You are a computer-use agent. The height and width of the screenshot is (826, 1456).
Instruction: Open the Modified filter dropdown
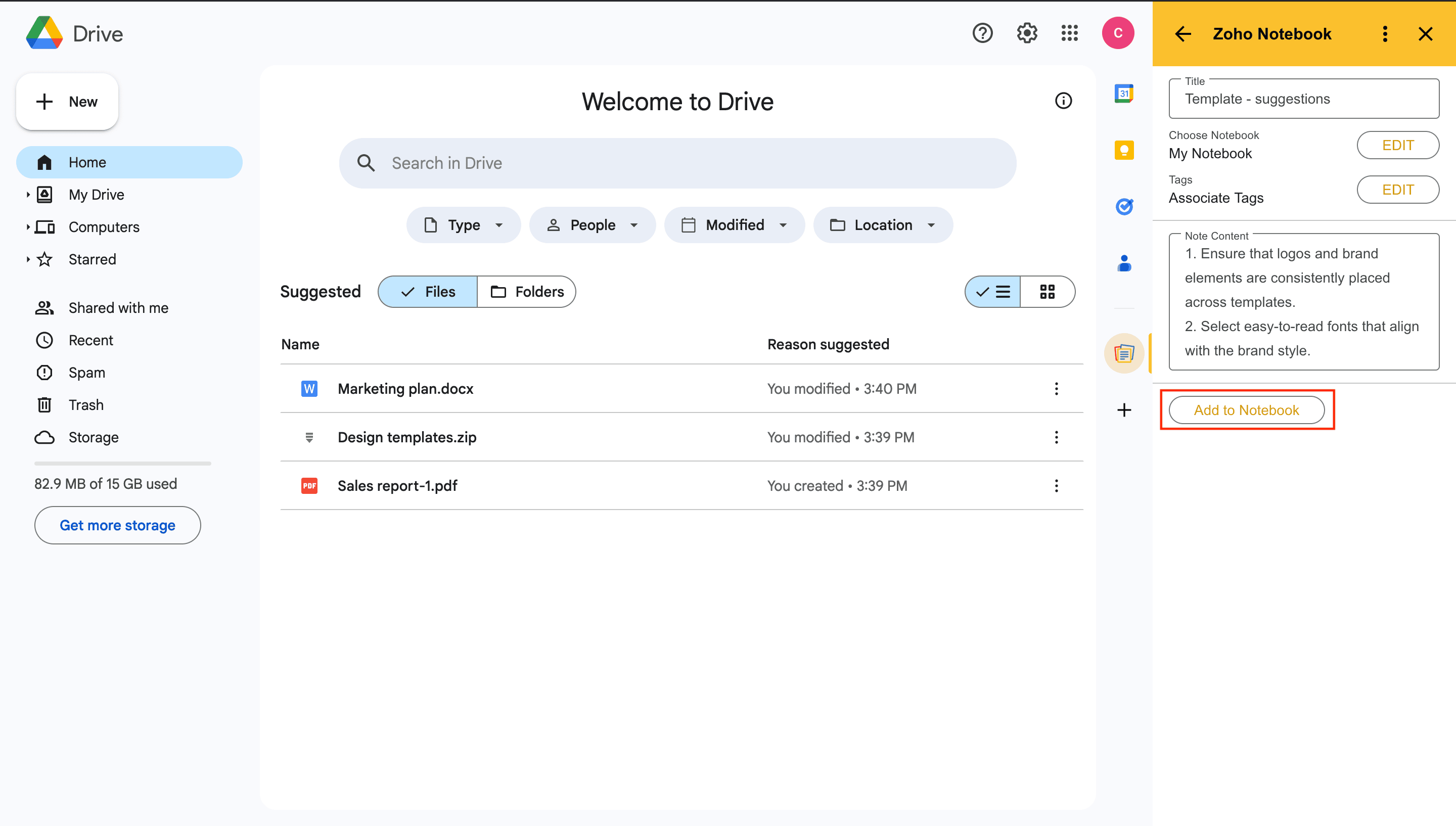tap(734, 225)
